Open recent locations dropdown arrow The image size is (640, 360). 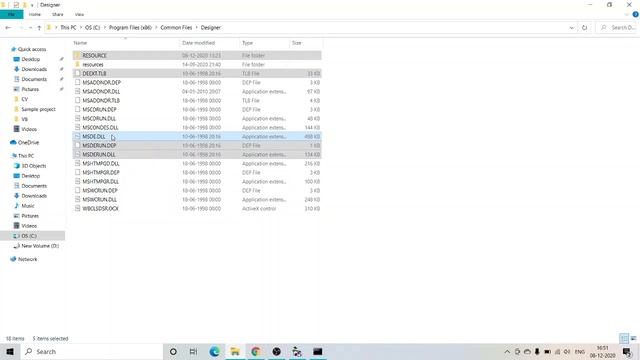tap(31, 28)
